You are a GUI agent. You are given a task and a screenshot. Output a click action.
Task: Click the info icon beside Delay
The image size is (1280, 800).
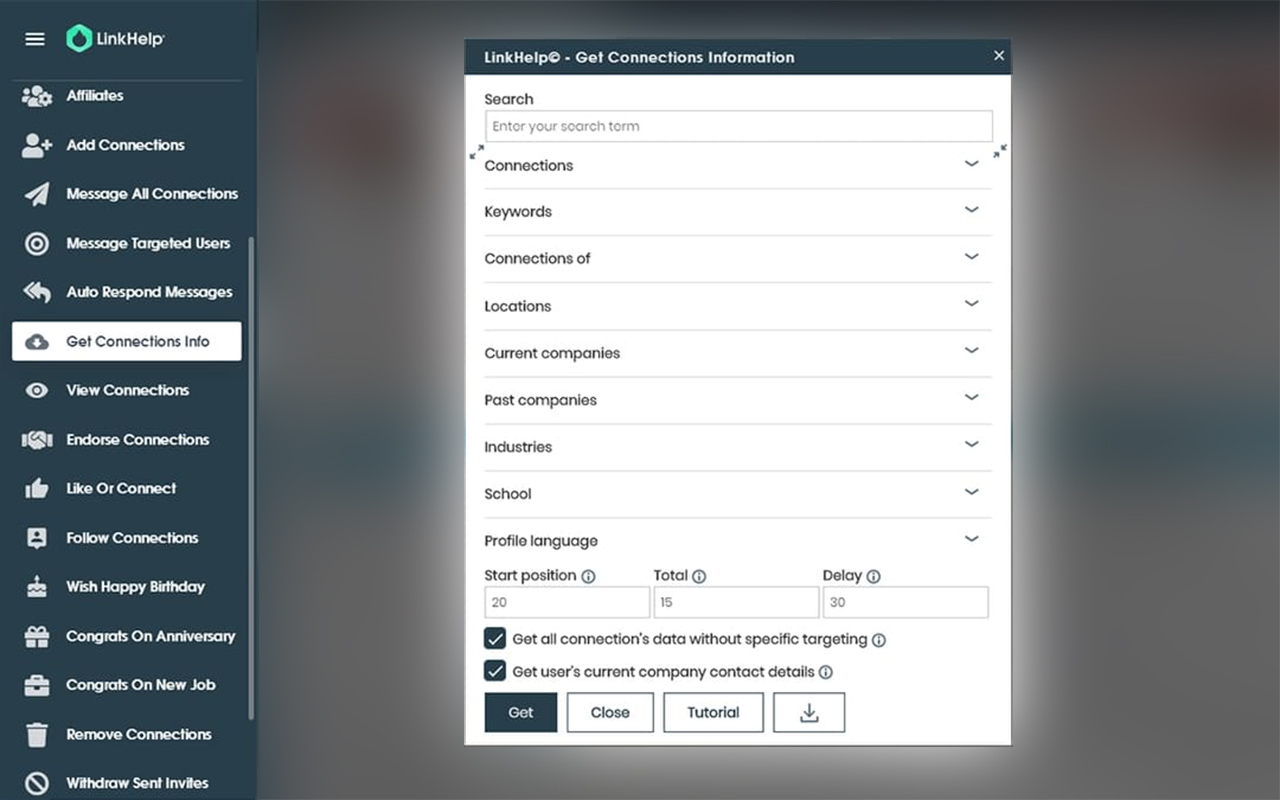873,577
